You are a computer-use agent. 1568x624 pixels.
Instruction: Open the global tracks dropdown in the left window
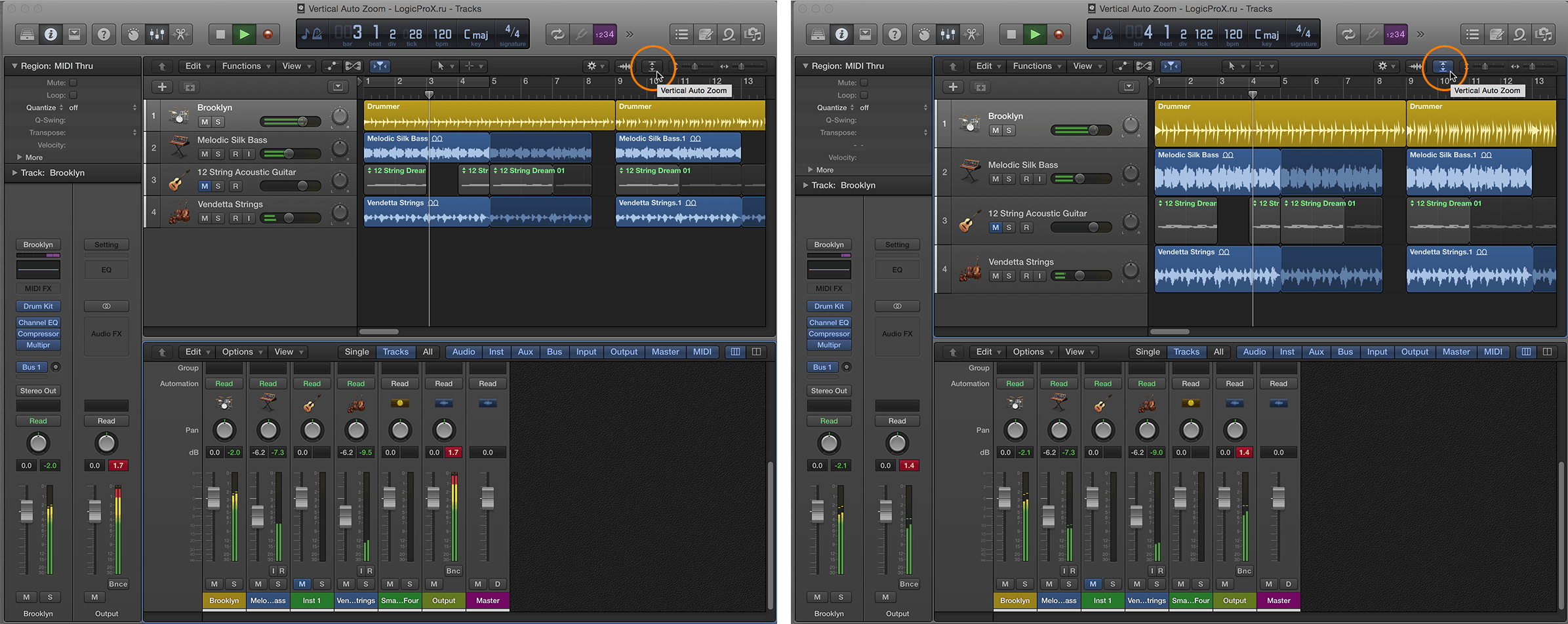click(x=338, y=87)
